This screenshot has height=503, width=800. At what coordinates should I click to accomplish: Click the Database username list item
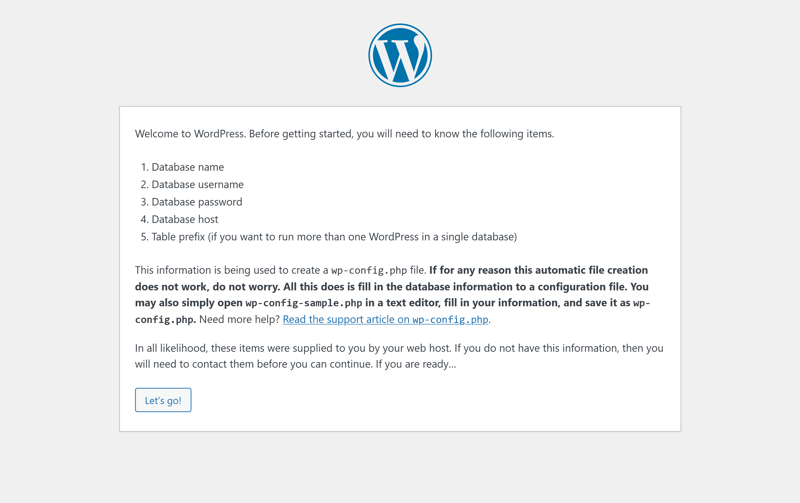click(197, 184)
